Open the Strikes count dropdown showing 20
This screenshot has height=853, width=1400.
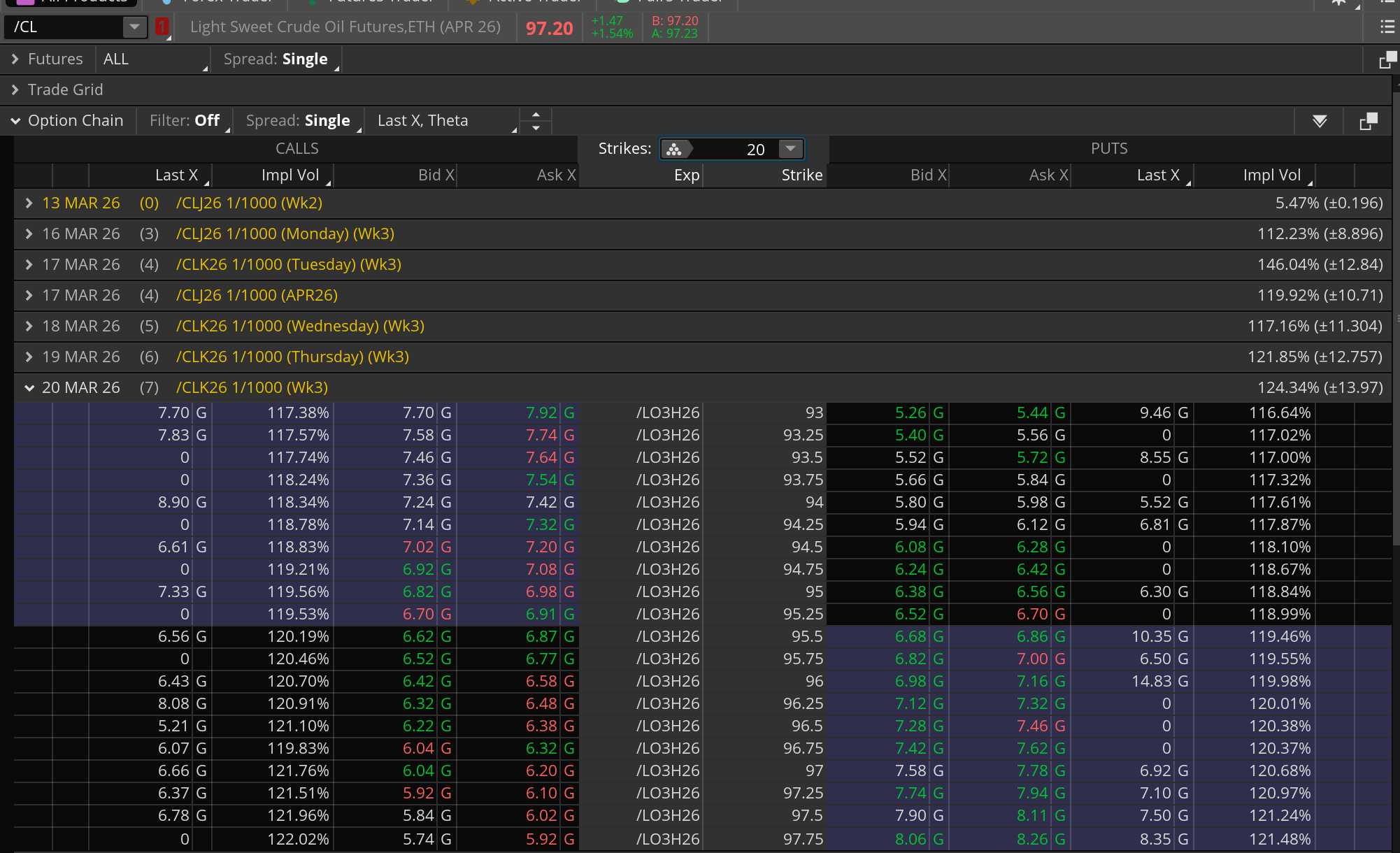790,149
